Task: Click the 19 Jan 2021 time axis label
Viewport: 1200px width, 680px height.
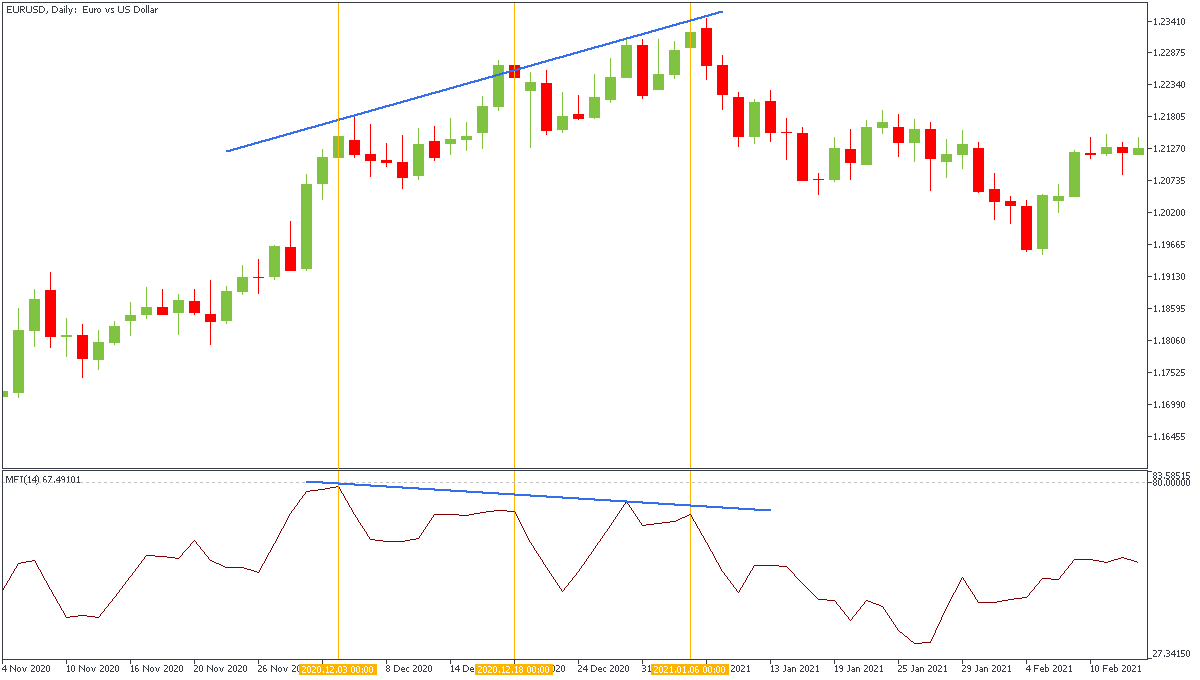Action: pos(858,668)
